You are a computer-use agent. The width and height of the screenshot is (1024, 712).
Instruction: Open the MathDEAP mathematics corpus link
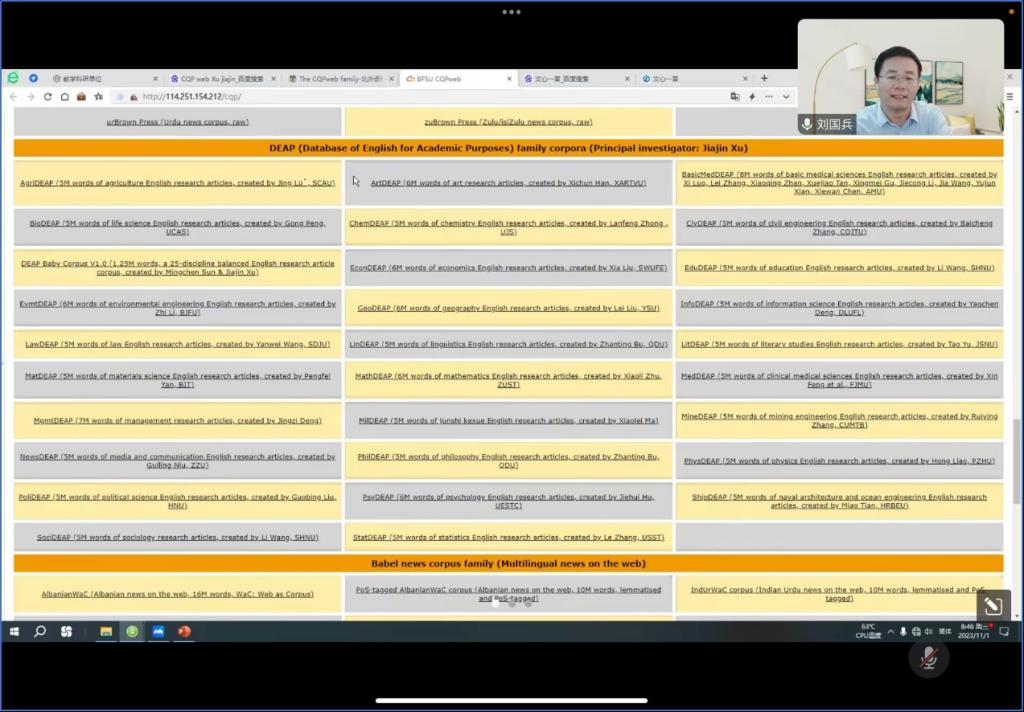coord(508,380)
